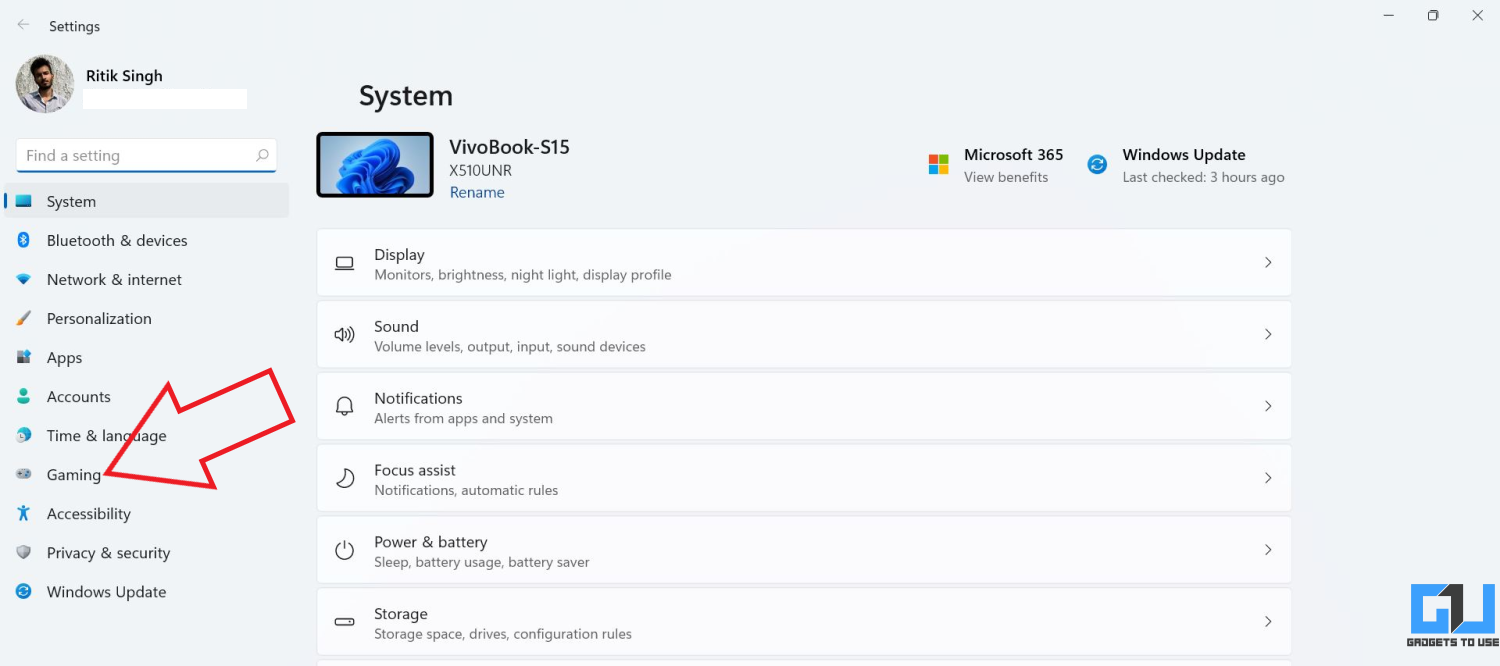Viewport: 1500px width, 666px height.
Task: Click the Accounts person icon
Action: (24, 396)
